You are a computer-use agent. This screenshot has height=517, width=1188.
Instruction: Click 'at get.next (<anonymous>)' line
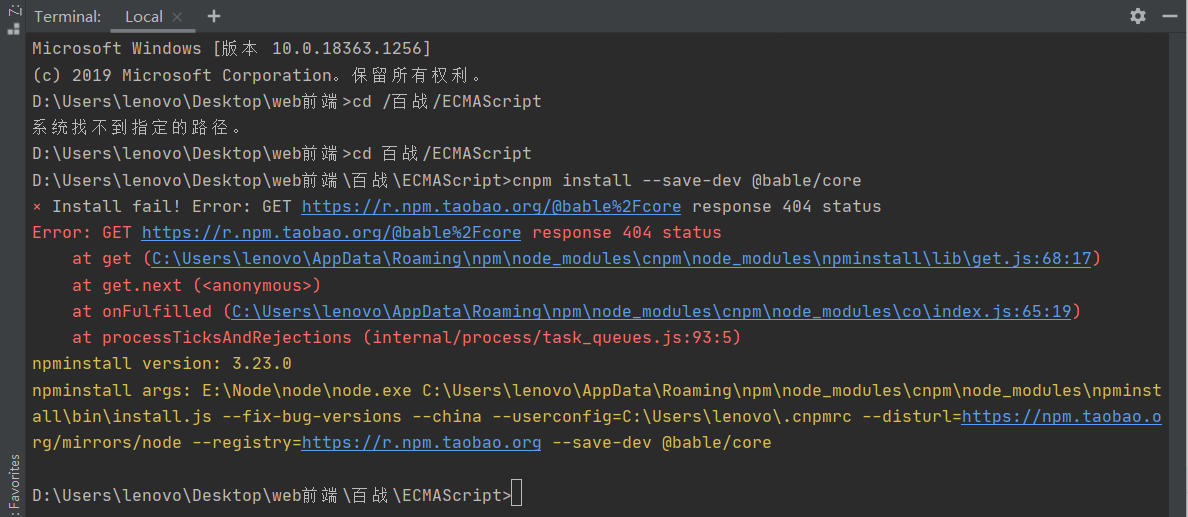196,285
